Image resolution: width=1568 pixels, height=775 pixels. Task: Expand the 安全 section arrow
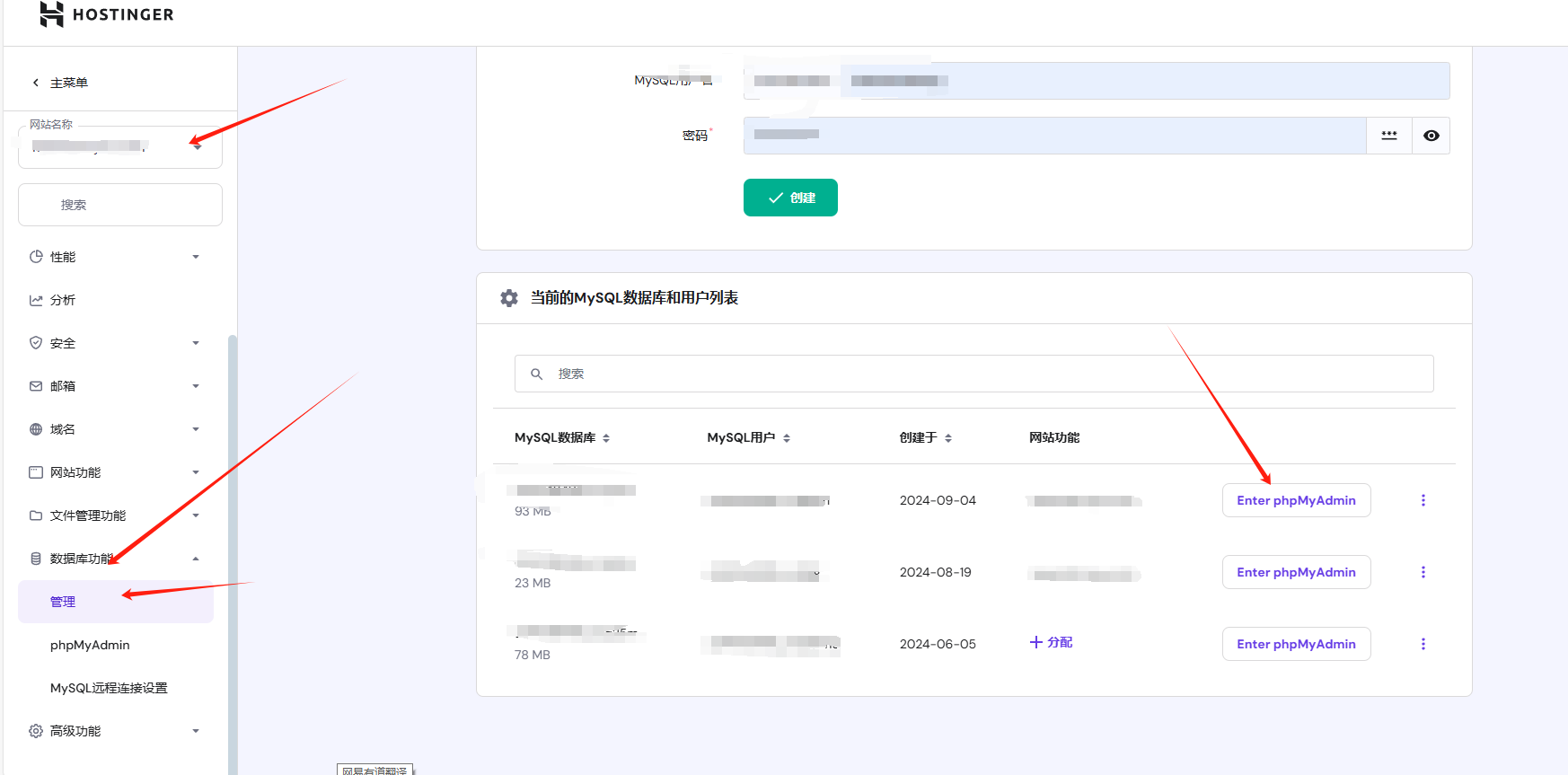[196, 343]
